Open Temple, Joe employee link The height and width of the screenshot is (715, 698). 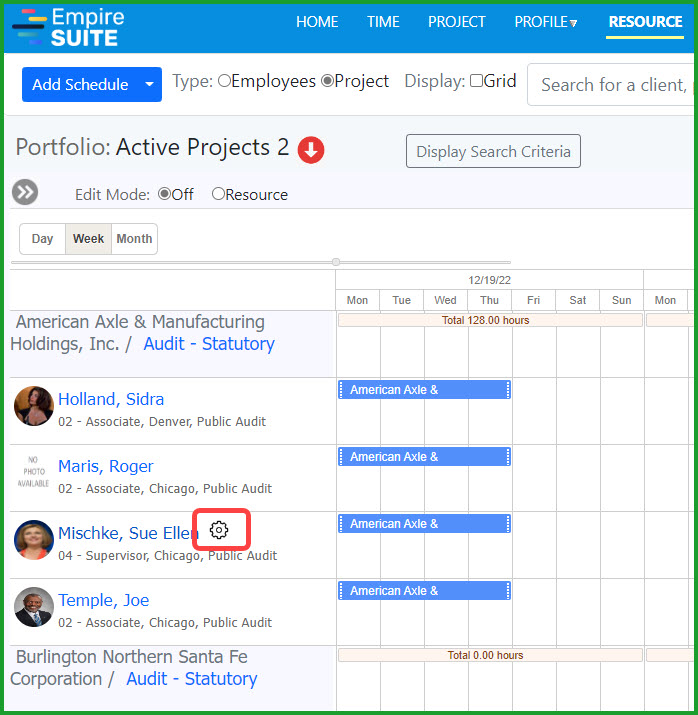click(x=103, y=600)
